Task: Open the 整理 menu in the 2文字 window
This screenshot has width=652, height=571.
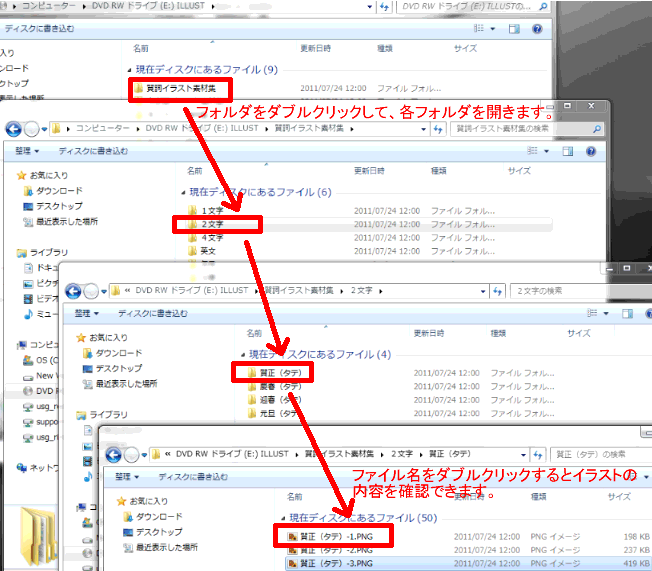Action: tap(87, 314)
